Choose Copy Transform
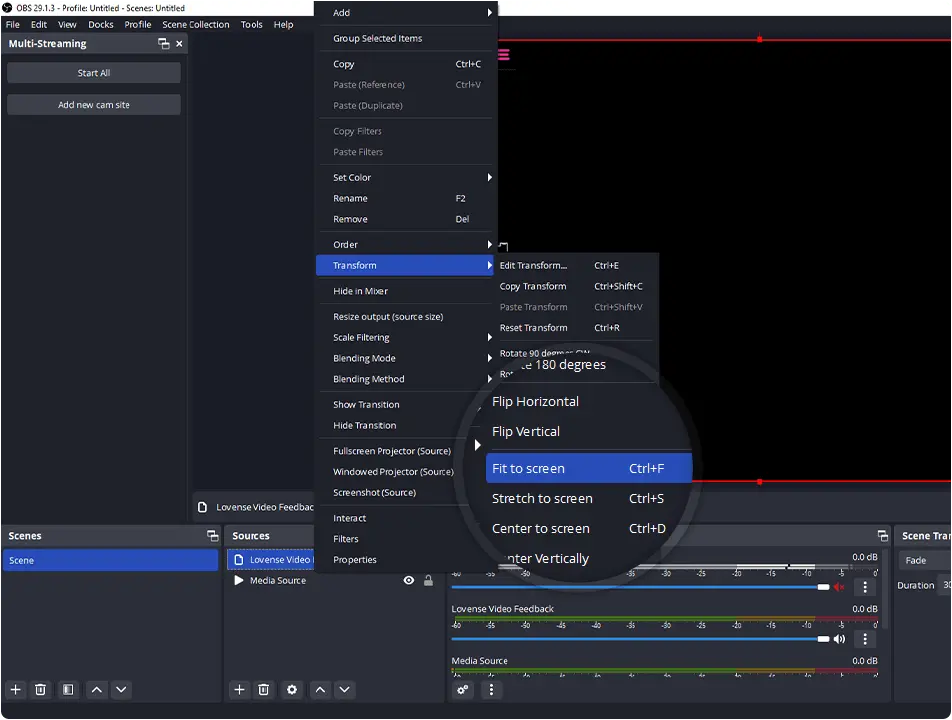The image size is (952, 720). 576,286
